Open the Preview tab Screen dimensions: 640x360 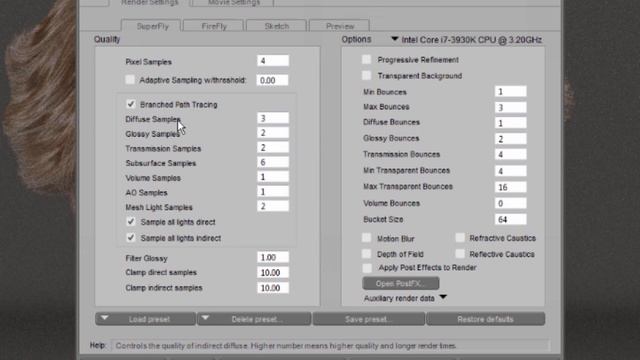(340, 26)
